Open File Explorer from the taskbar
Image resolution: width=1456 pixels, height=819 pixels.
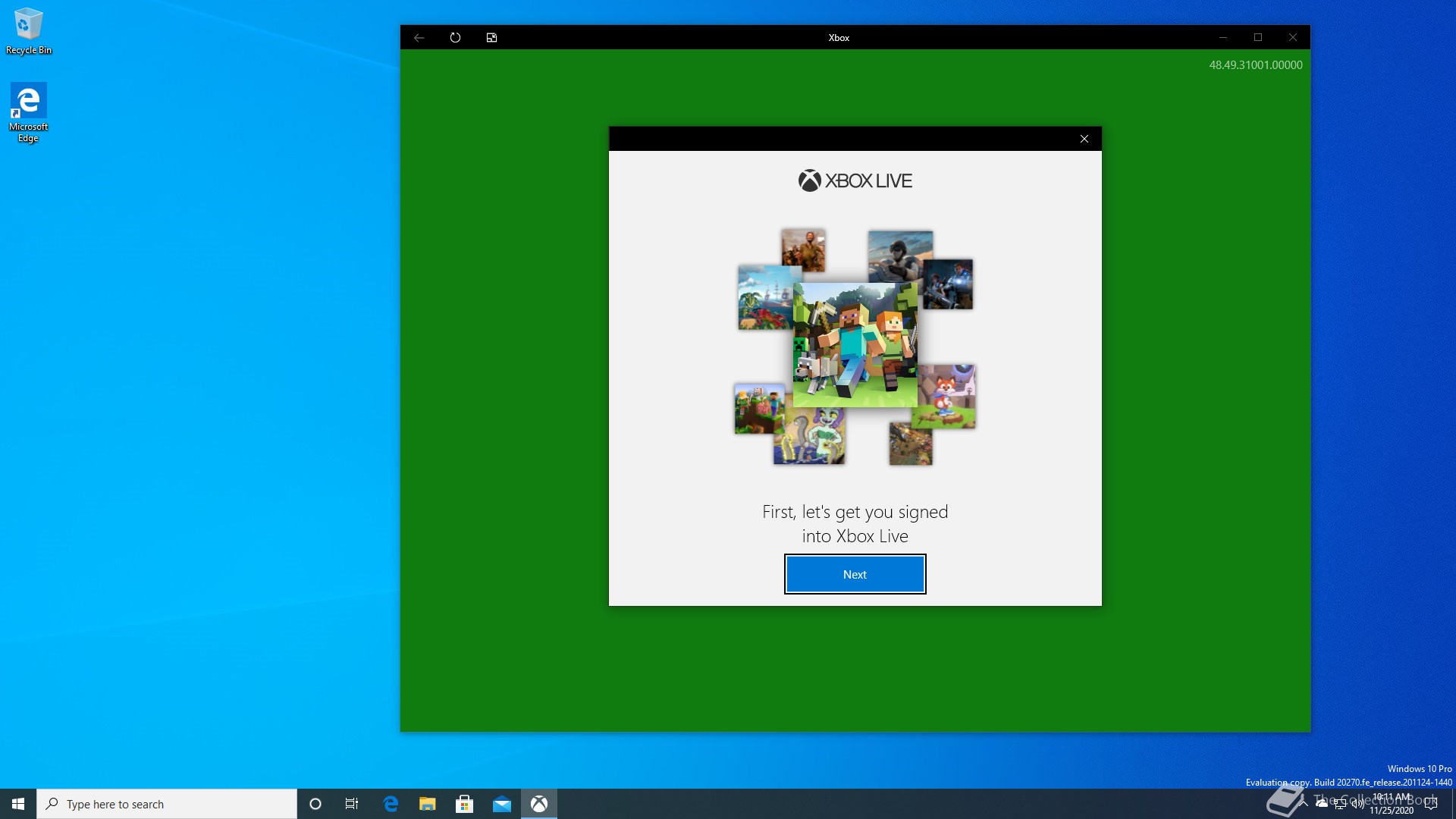pos(428,804)
